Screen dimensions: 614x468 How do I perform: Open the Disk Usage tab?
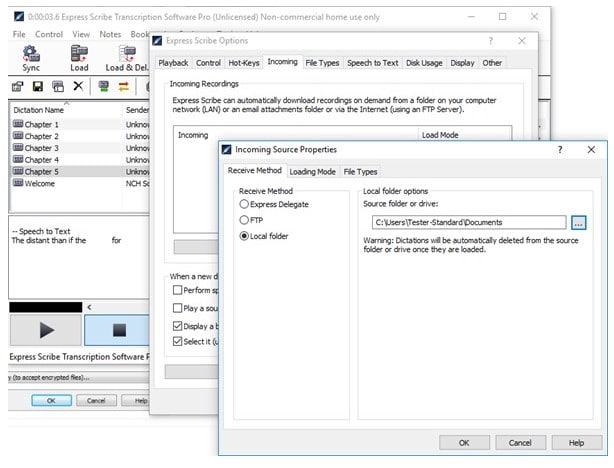coord(424,63)
